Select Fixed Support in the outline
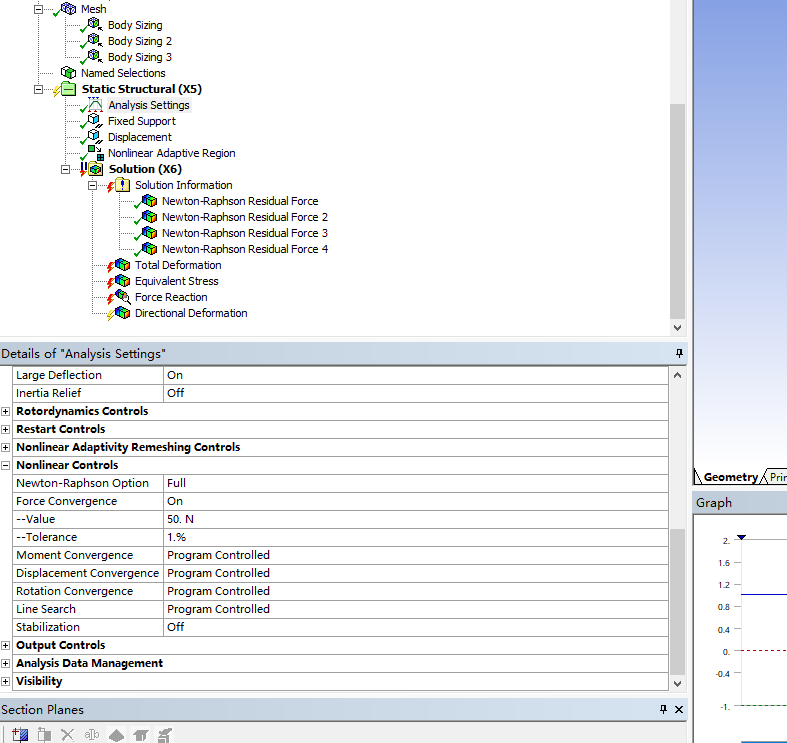This screenshot has width=787, height=743. [x=142, y=121]
